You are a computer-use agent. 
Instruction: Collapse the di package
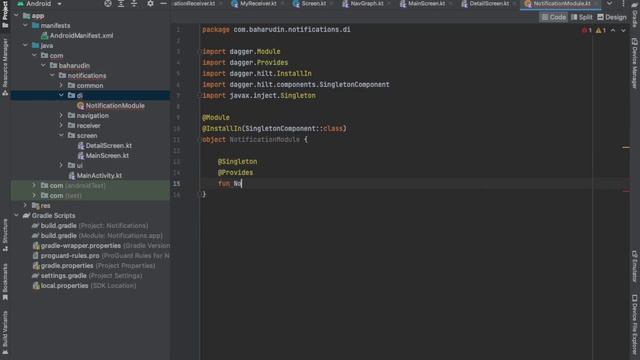pos(61,96)
